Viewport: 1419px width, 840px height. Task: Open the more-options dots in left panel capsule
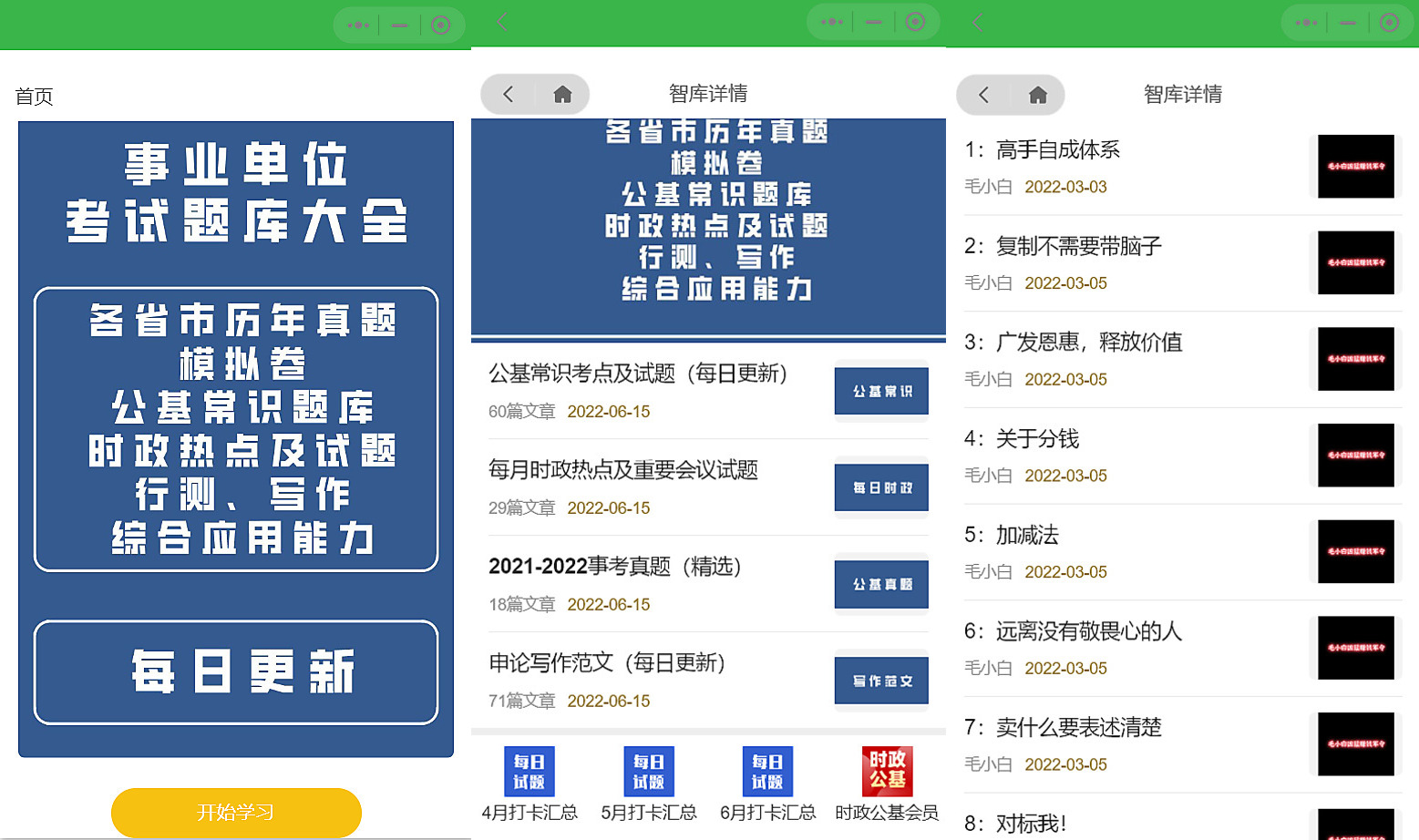tap(358, 26)
